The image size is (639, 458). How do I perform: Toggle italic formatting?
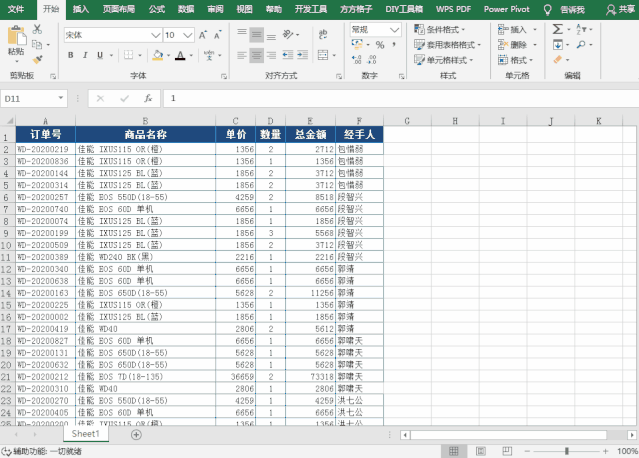point(85,55)
